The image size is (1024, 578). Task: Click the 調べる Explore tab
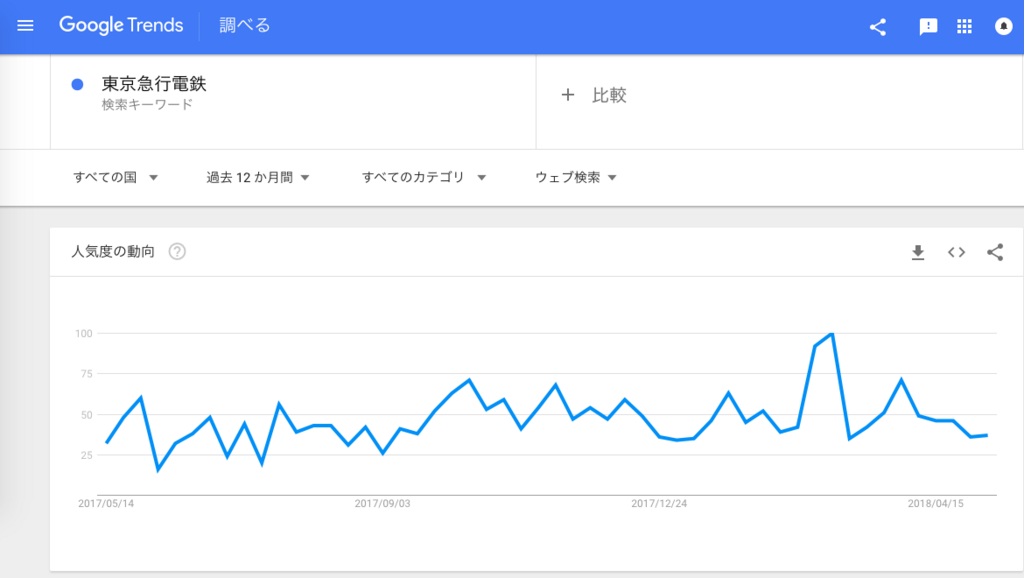coord(245,25)
